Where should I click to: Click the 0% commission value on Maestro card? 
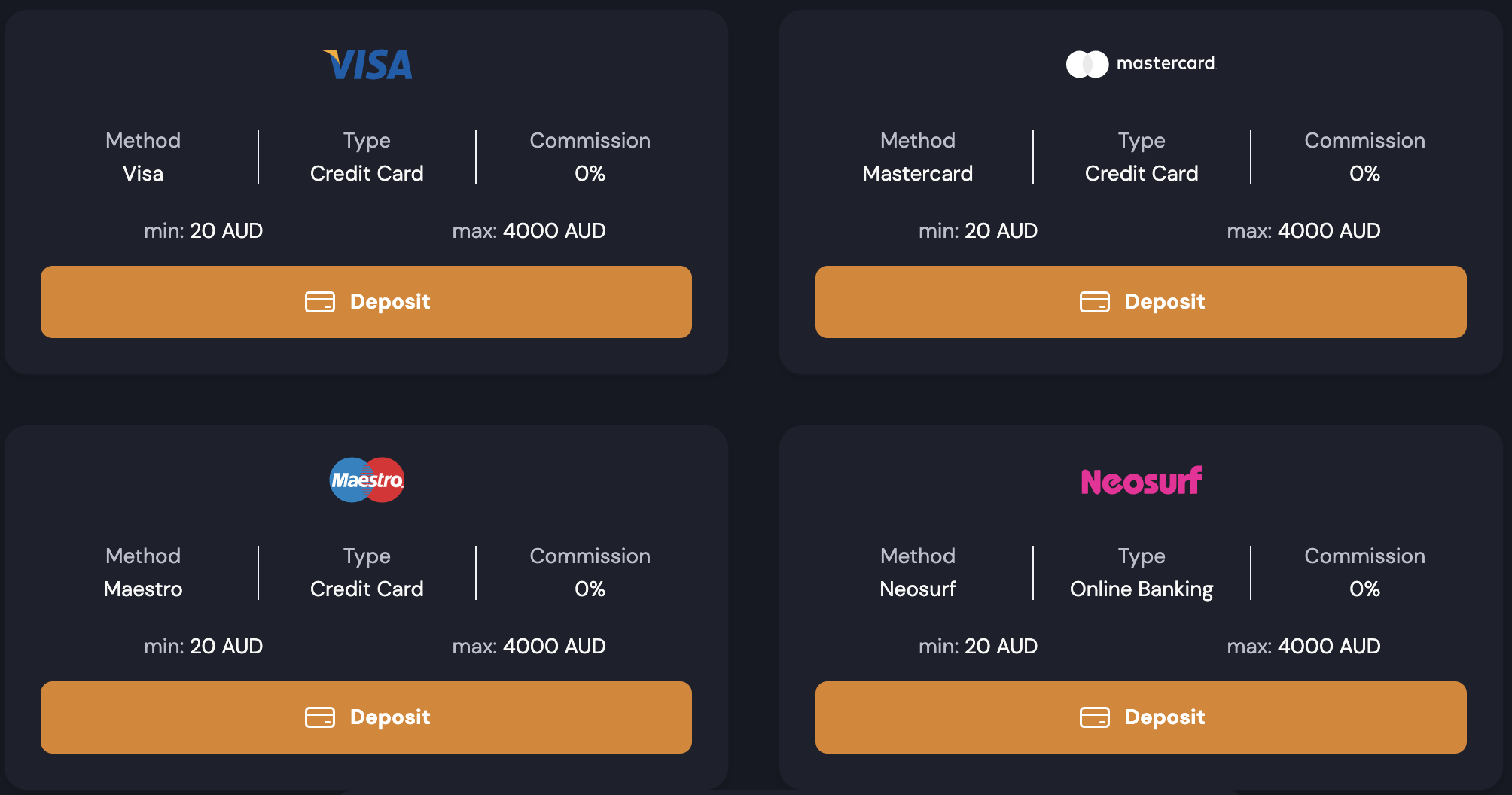click(x=590, y=589)
